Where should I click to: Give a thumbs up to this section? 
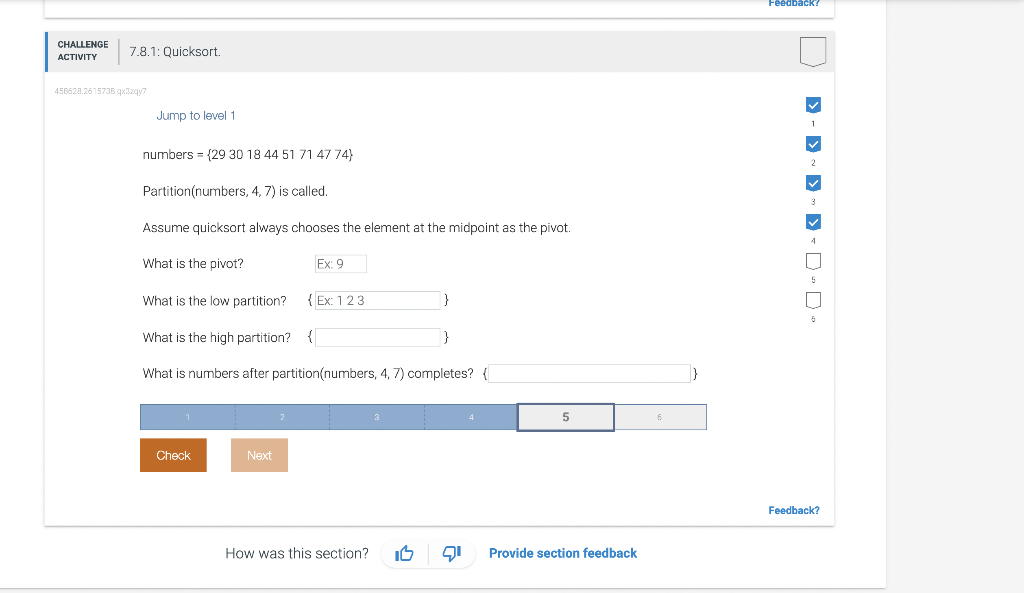(x=404, y=553)
